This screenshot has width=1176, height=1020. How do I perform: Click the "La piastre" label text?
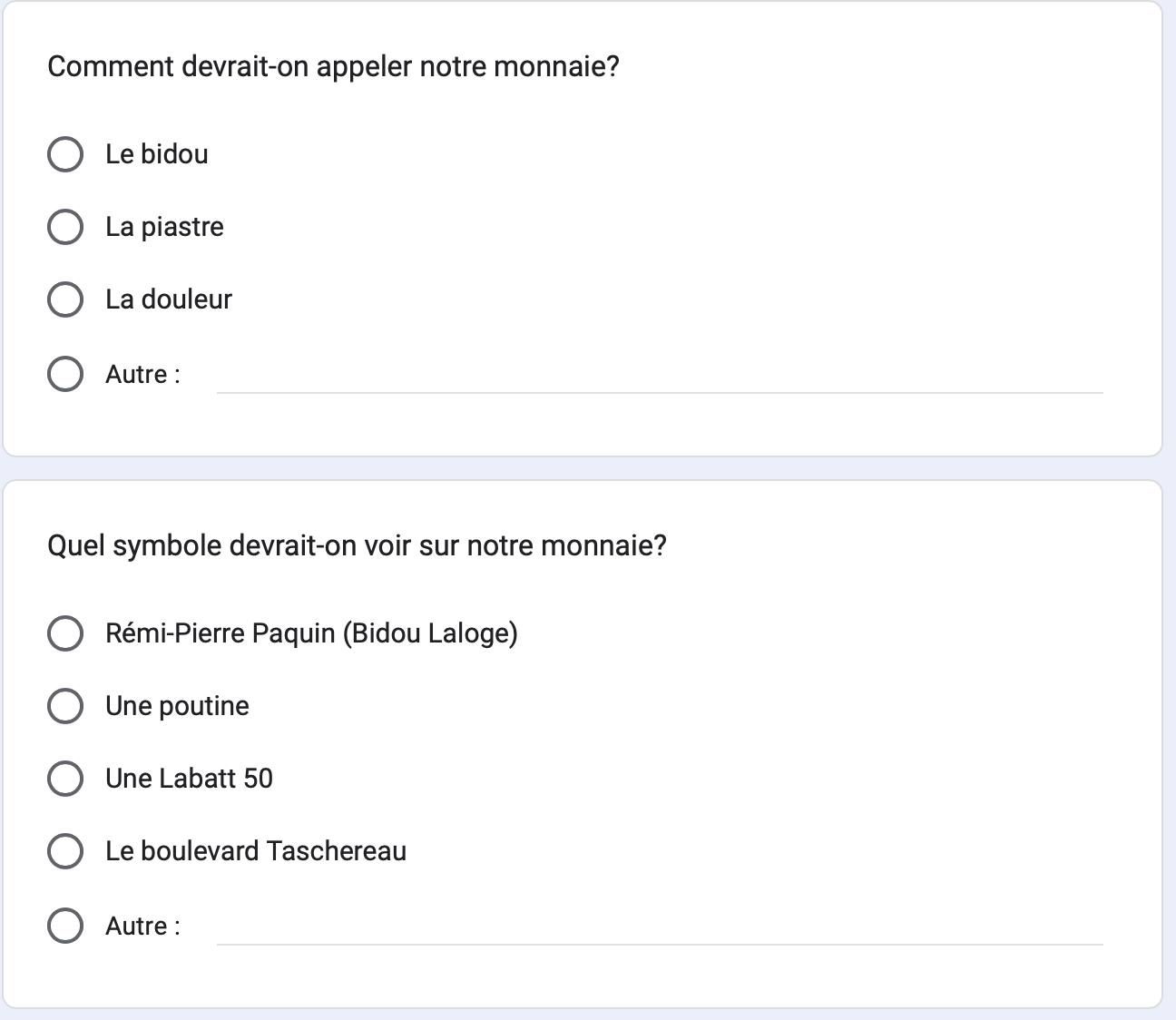pos(164,227)
